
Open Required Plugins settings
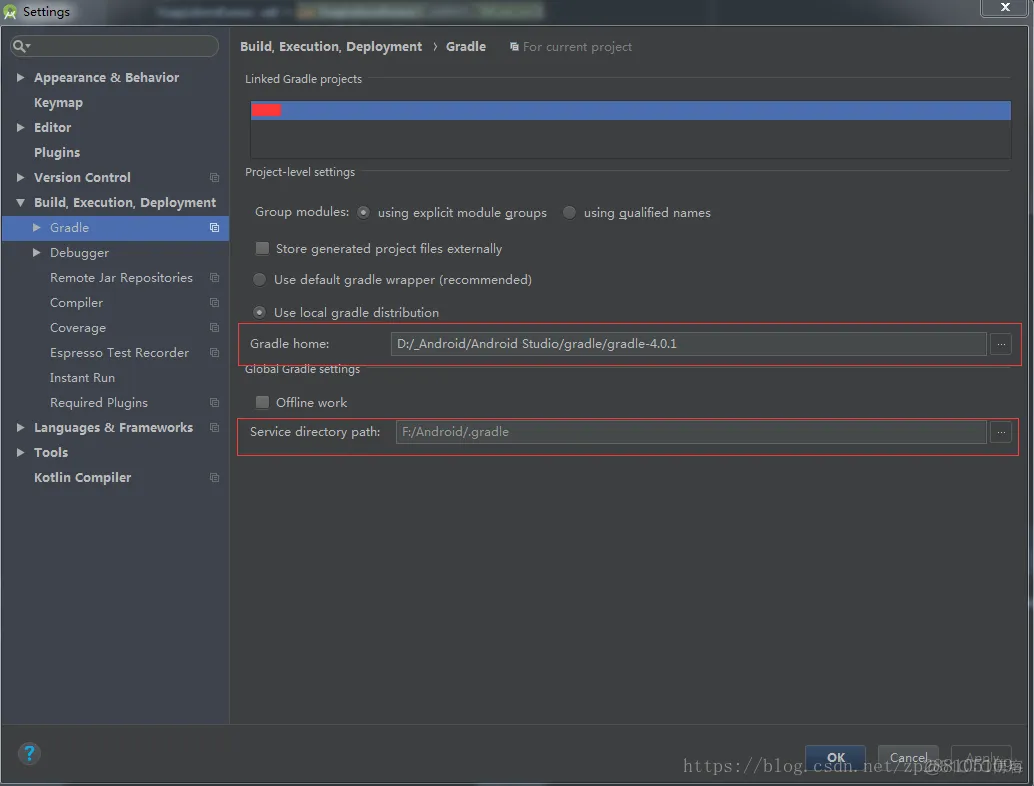99,403
